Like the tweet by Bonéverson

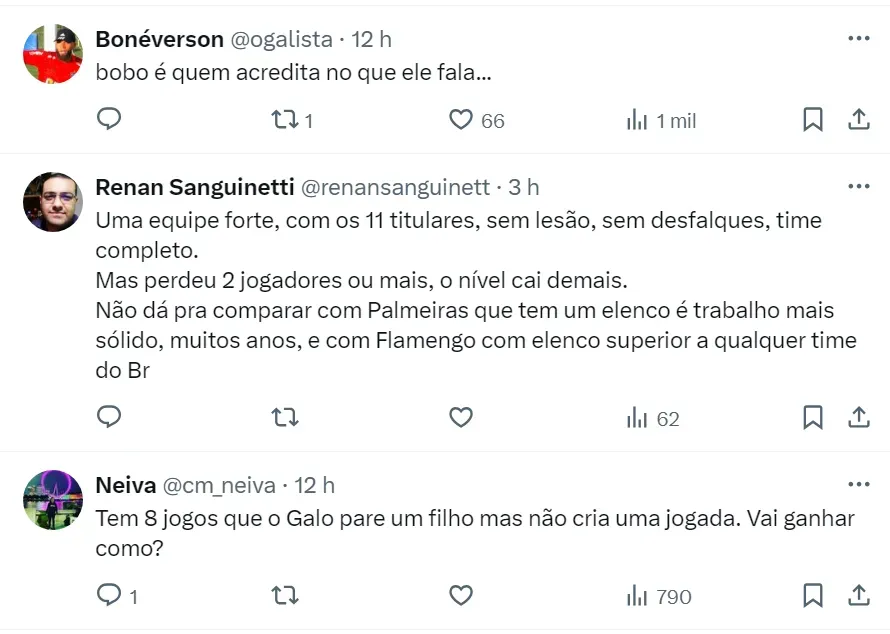[460, 120]
